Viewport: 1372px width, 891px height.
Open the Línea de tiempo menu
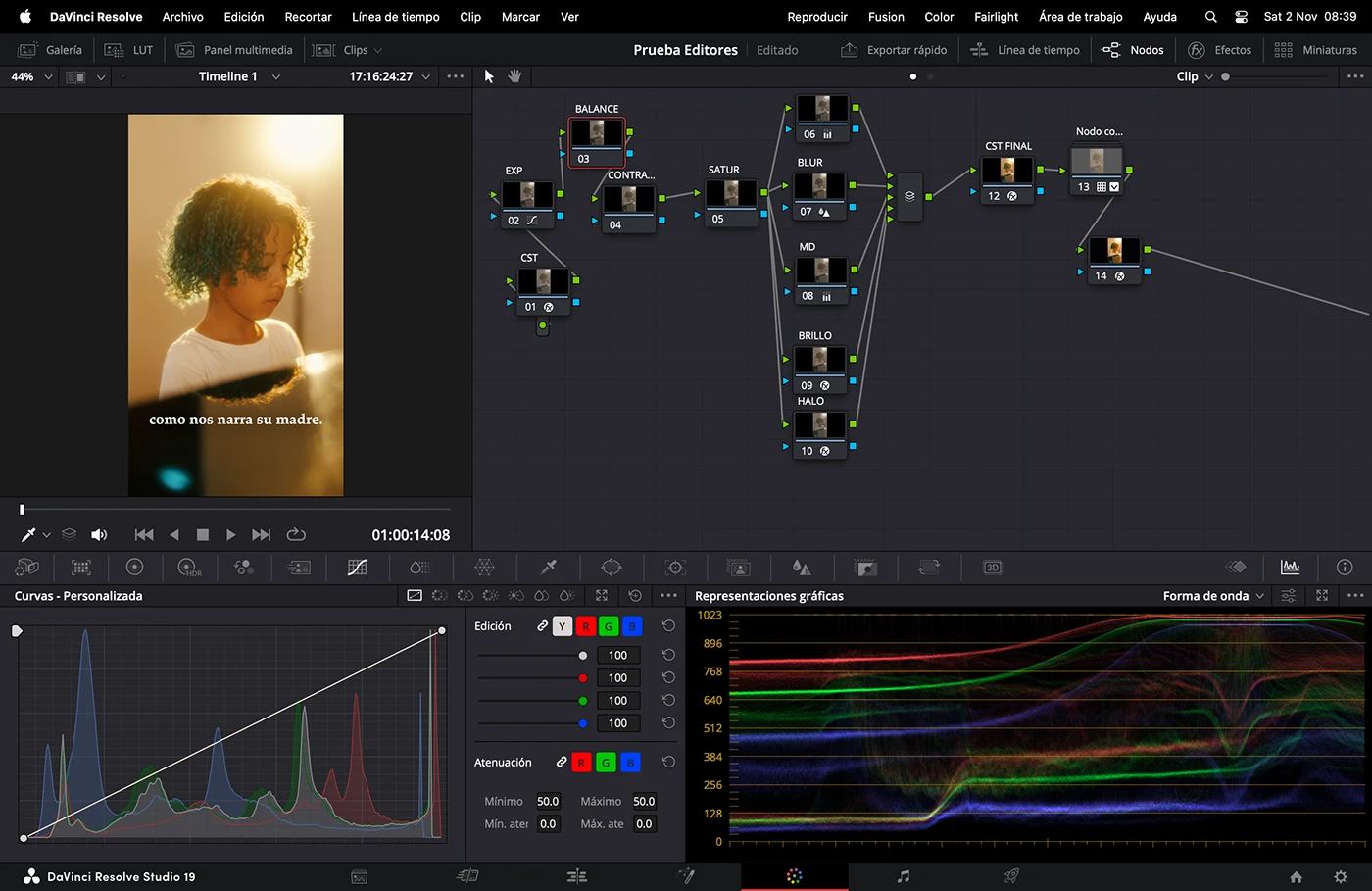(x=395, y=17)
